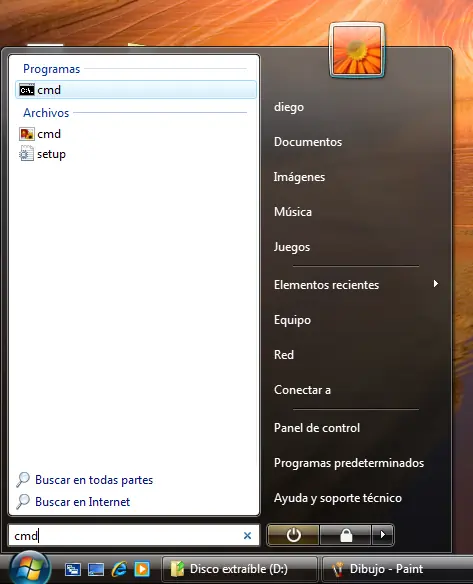Image resolution: width=473 pixels, height=584 pixels.
Task: Click the Switch between windows icon
Action: pos(73,569)
